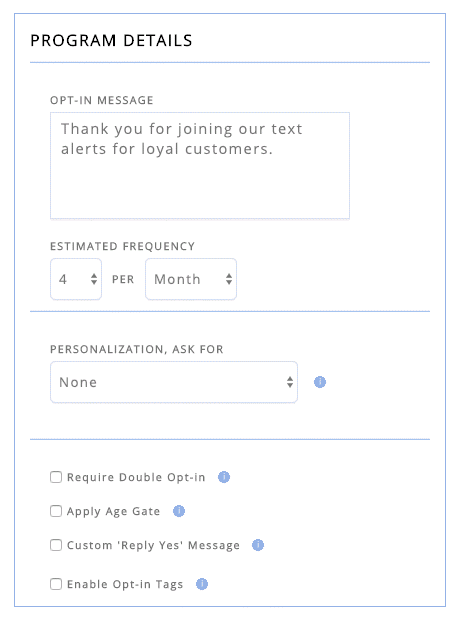
Task: Click the PROGRAM DETAILS section heading
Action: [x=111, y=41]
